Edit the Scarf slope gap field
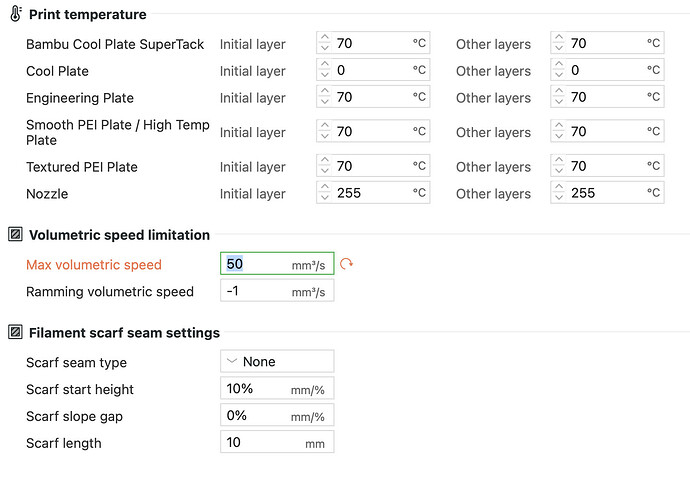The height and width of the screenshot is (491, 690). coord(277,415)
